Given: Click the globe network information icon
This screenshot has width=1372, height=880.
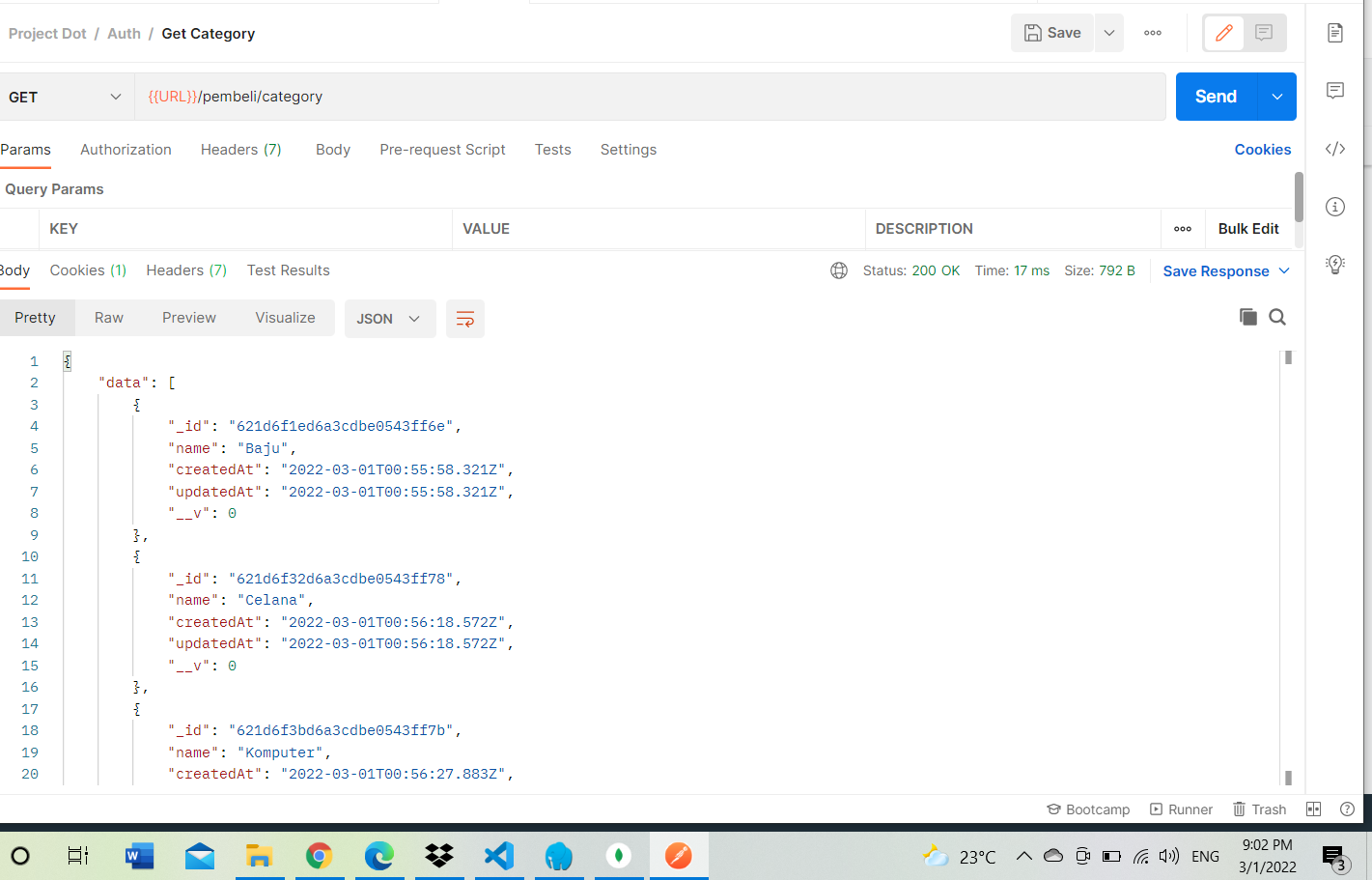Looking at the screenshot, I should click(x=839, y=270).
